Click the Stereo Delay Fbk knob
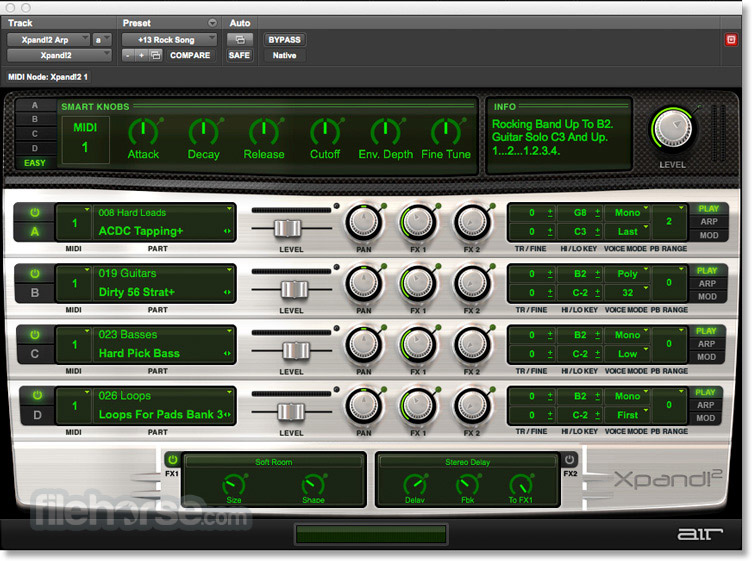752x561 pixels. coord(467,485)
